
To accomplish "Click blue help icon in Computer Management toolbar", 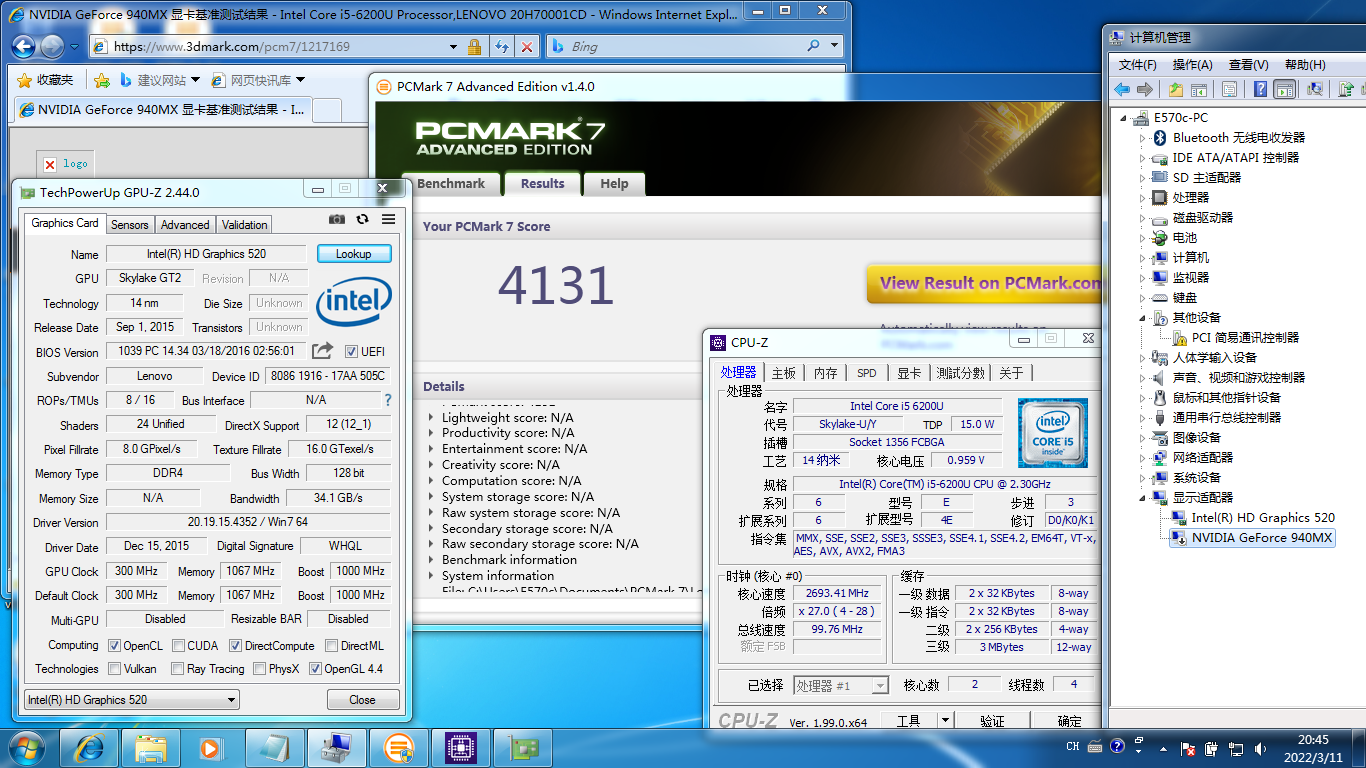I will [x=1261, y=89].
